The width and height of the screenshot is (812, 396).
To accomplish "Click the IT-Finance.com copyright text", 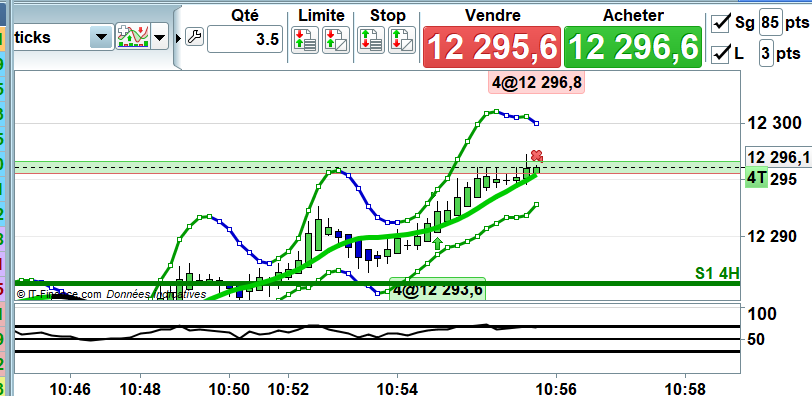I will [59, 294].
